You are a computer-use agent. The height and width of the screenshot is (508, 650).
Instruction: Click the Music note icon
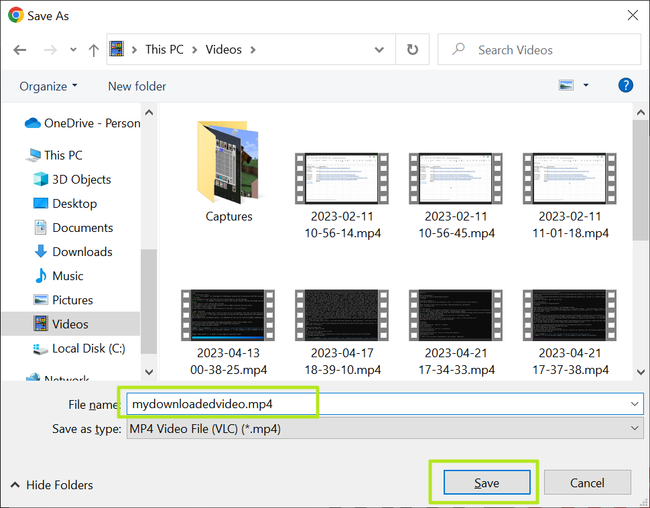coord(41,275)
